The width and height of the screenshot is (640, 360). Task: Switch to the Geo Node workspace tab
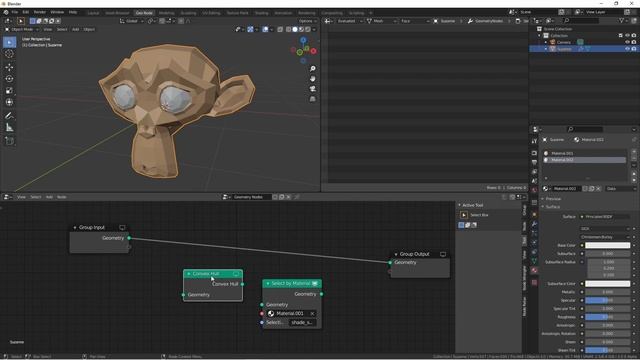144,13
